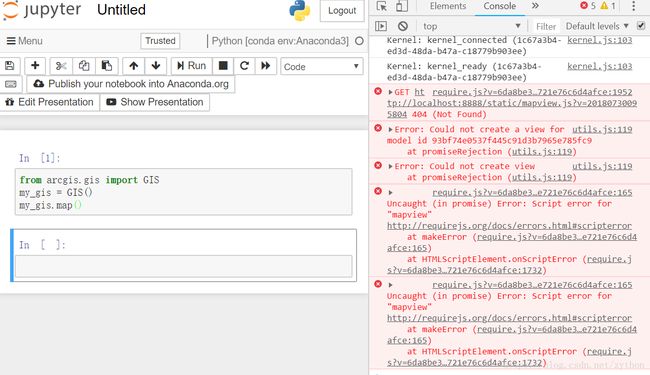
Task: Run the selected cell
Action: [191, 66]
